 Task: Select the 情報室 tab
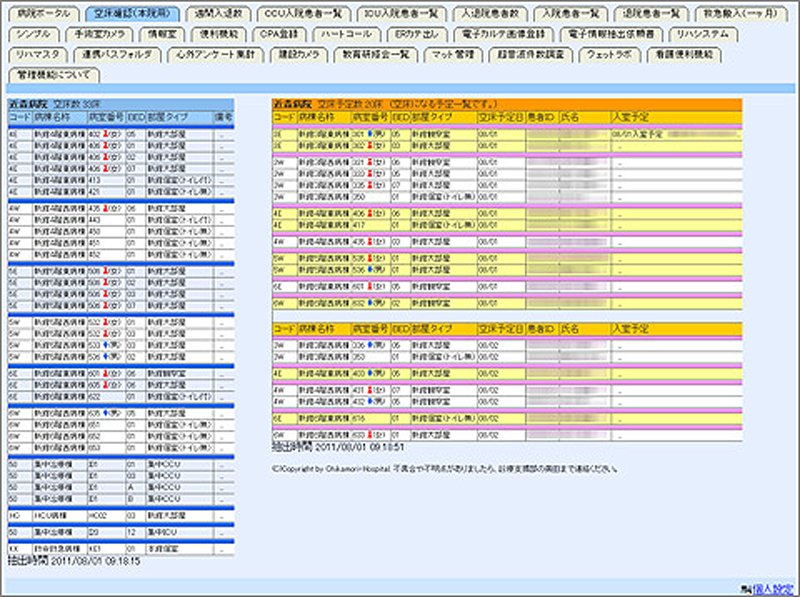162,34
